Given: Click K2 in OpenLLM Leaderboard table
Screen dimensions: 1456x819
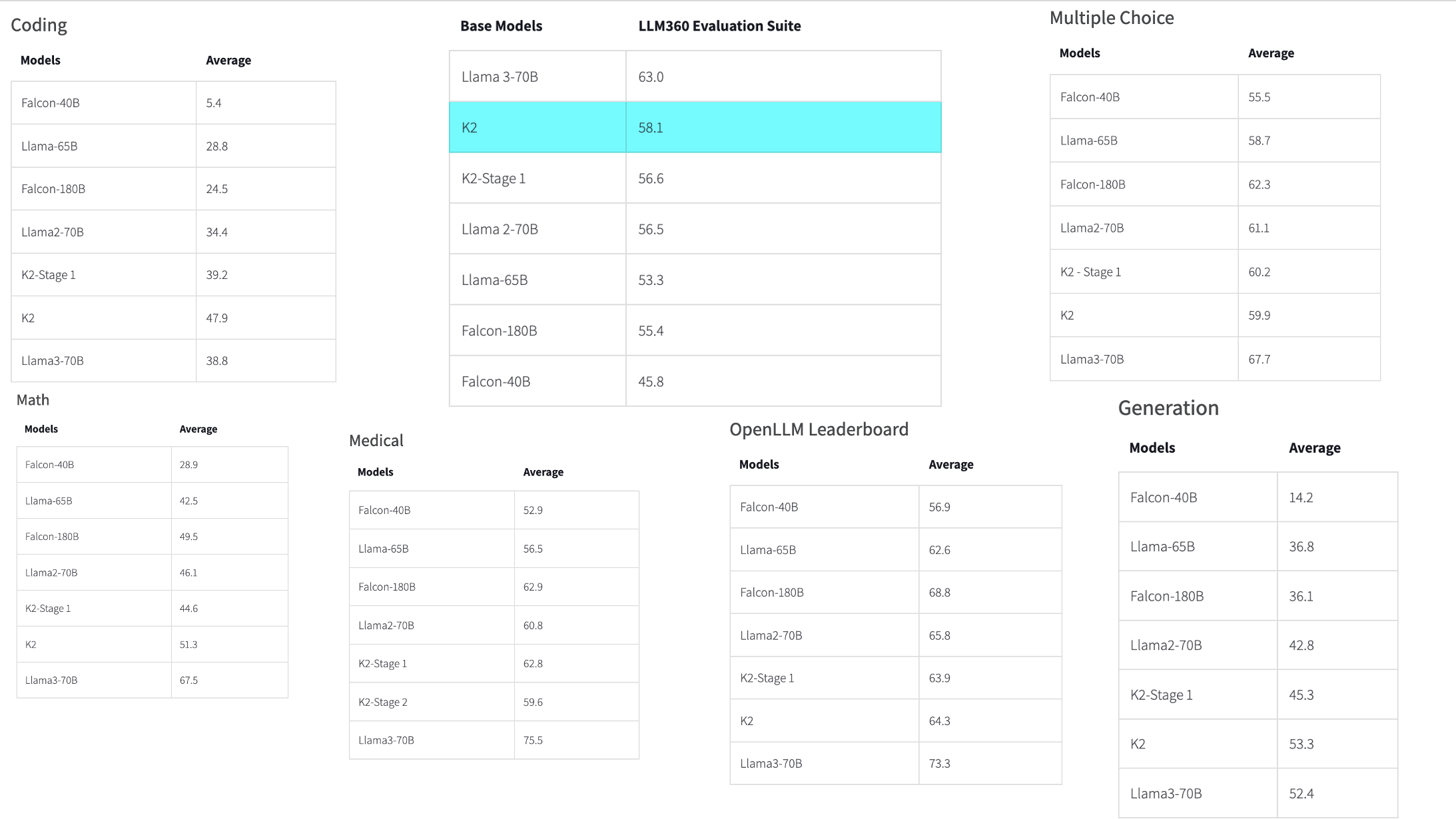Looking at the screenshot, I should pos(747,721).
